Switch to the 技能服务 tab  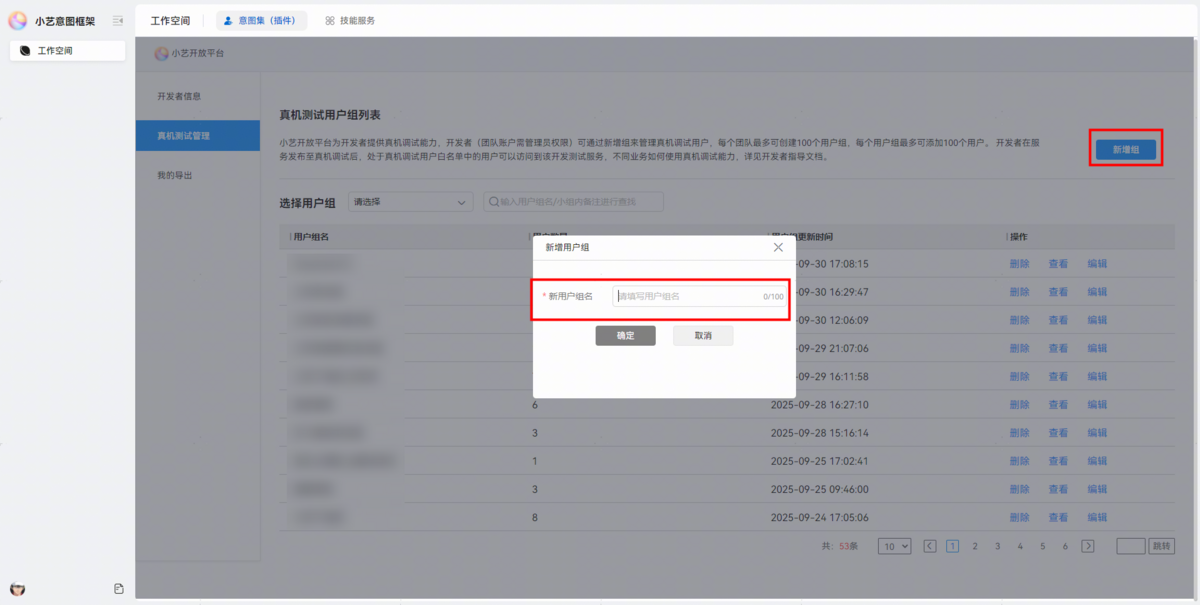click(x=350, y=20)
